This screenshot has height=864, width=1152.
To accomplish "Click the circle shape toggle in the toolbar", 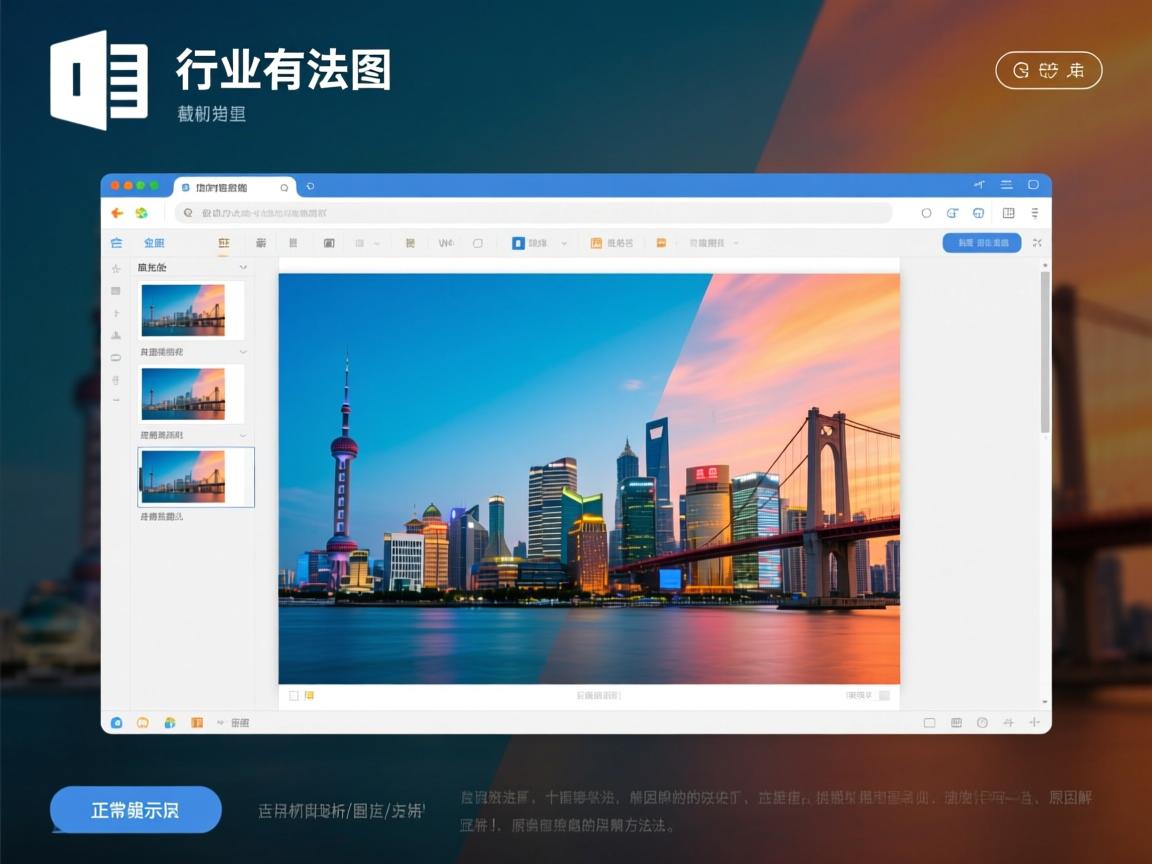I will 479,243.
